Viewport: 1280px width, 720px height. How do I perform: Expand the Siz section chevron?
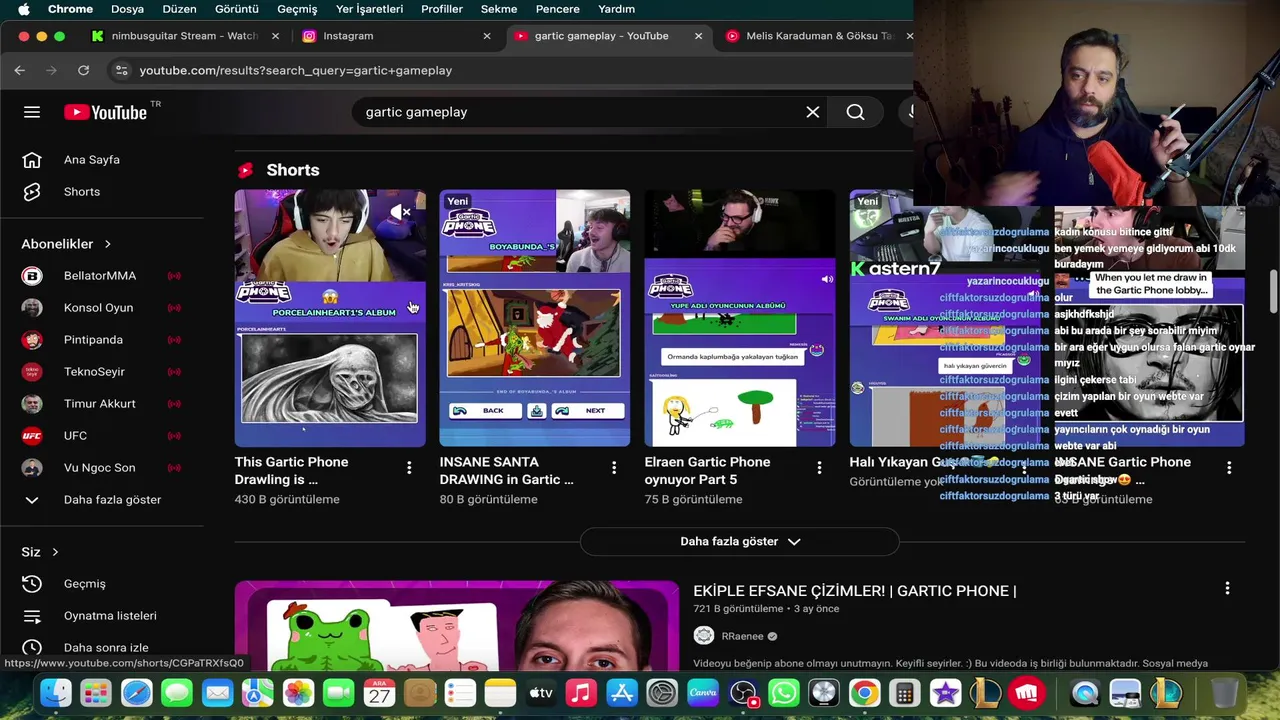[x=55, y=552]
